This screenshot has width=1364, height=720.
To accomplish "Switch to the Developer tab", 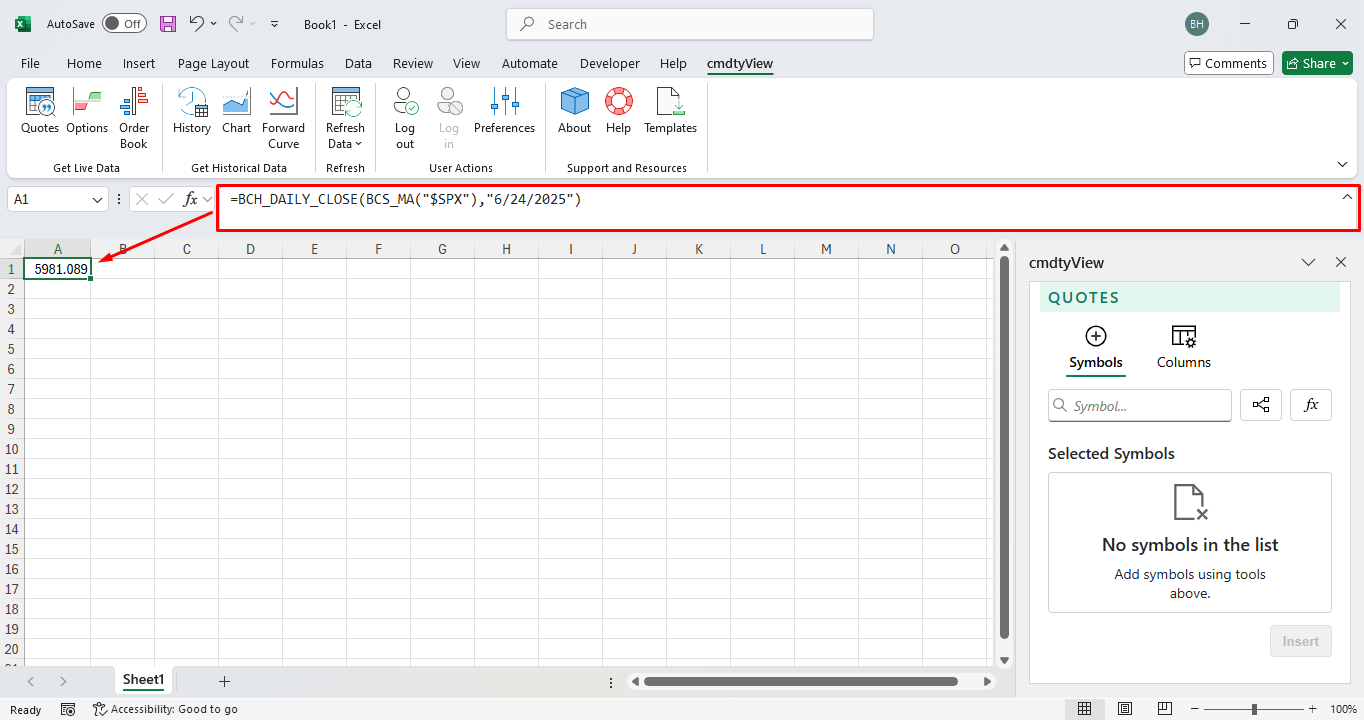I will 610,63.
